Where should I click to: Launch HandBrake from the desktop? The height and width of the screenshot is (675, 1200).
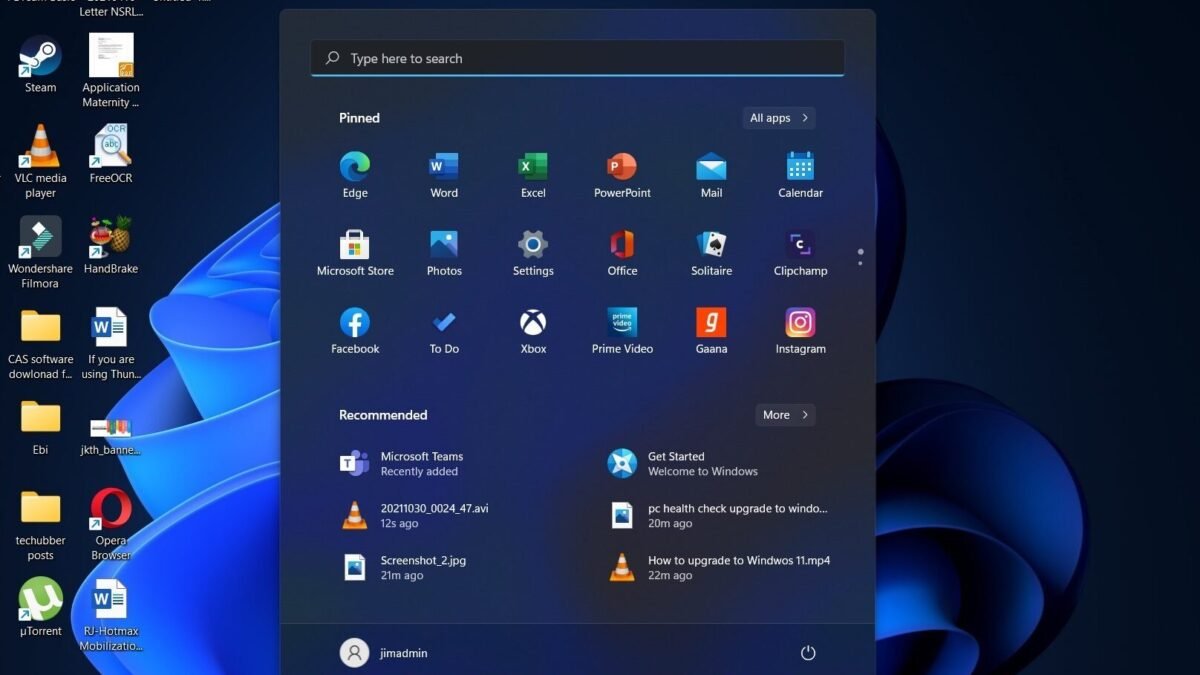[111, 245]
